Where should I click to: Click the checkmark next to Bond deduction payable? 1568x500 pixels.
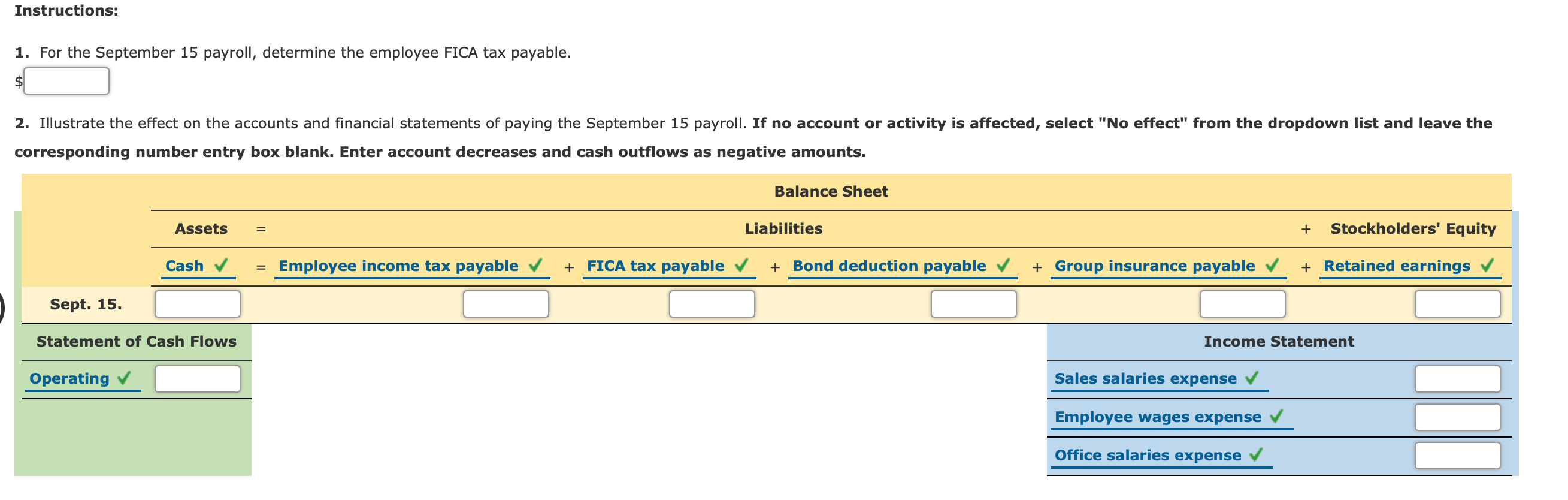1002,266
